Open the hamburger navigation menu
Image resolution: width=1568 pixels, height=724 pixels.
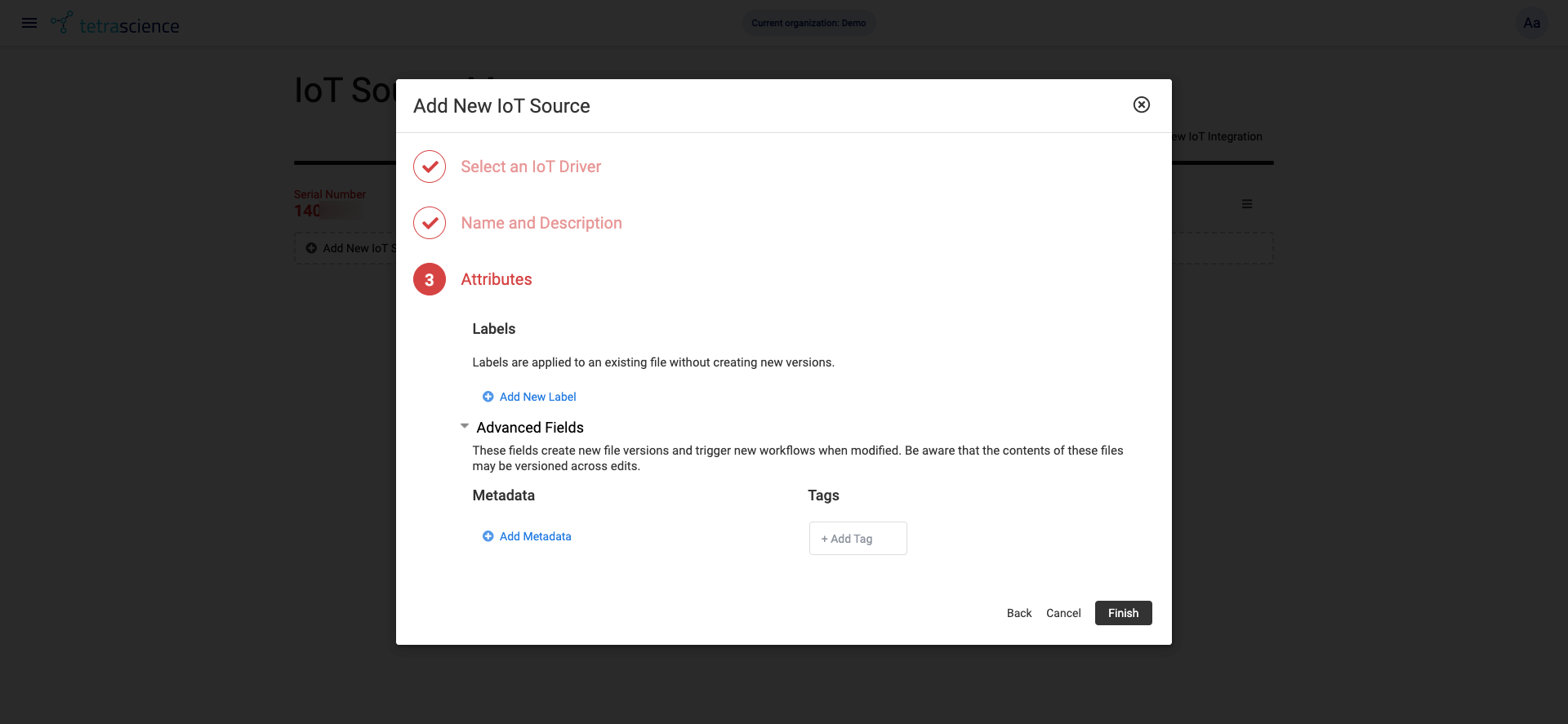click(29, 23)
